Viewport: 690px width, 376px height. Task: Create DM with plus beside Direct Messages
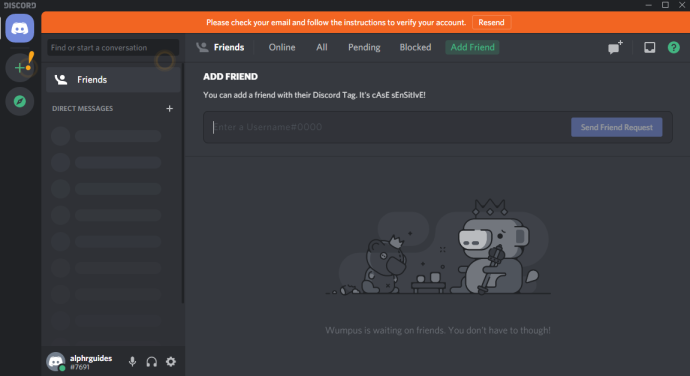point(169,108)
